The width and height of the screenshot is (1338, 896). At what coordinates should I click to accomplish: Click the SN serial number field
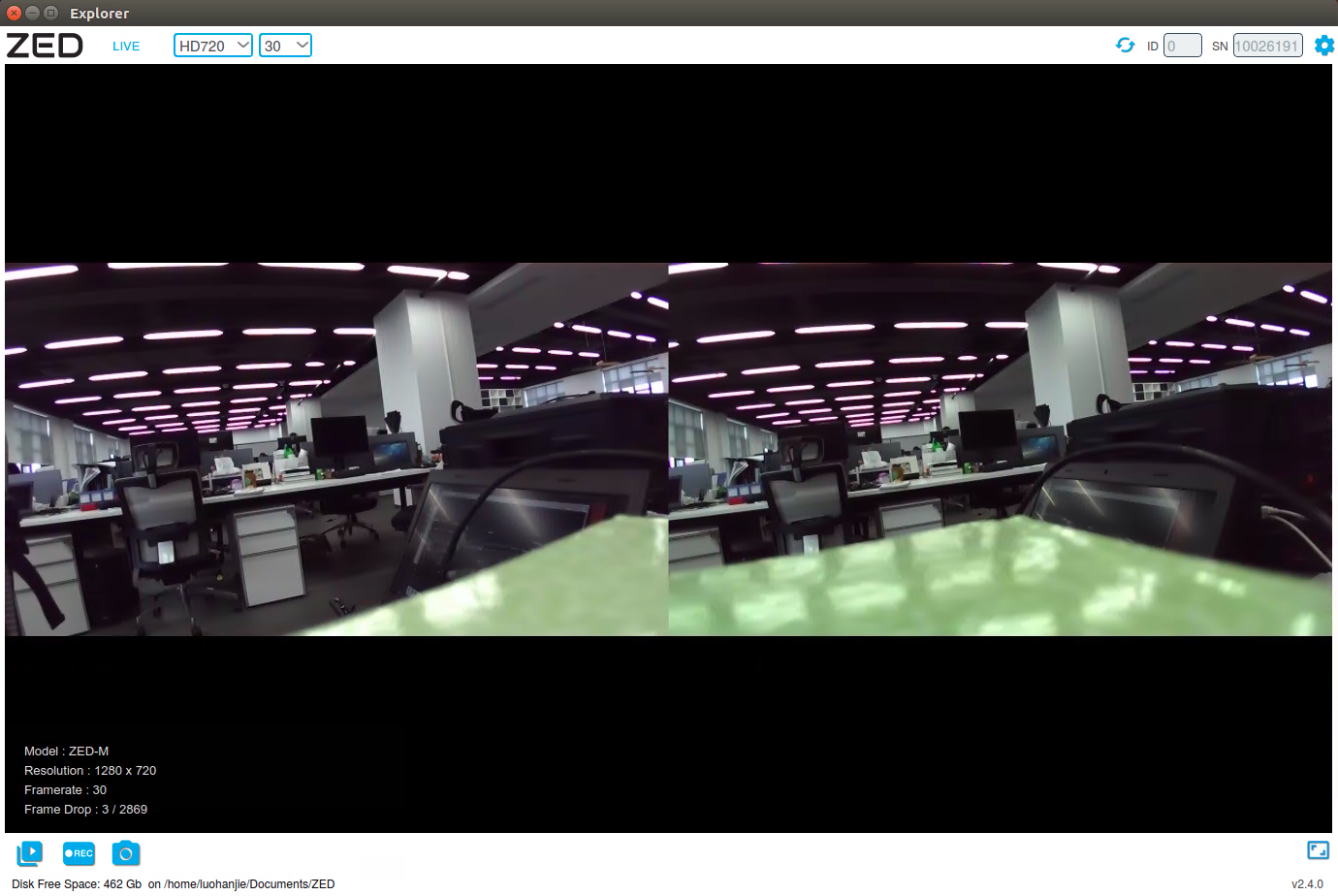point(1267,46)
